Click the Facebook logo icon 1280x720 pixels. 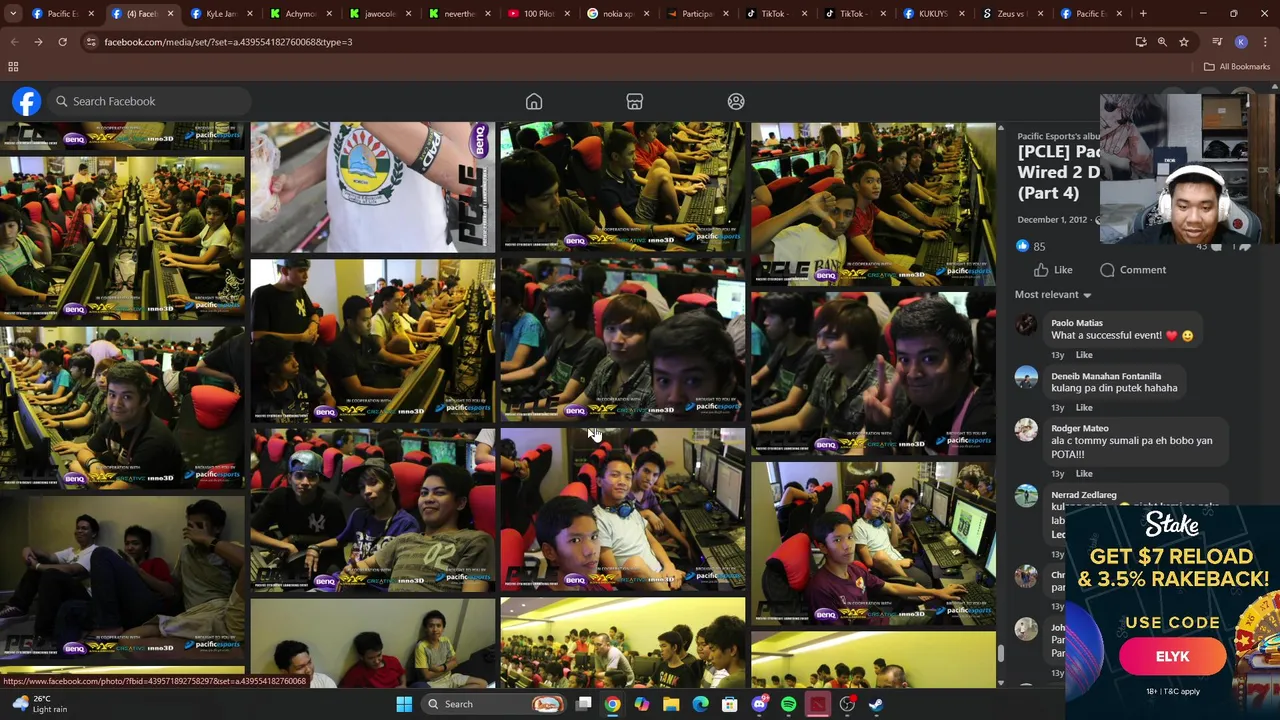27,101
